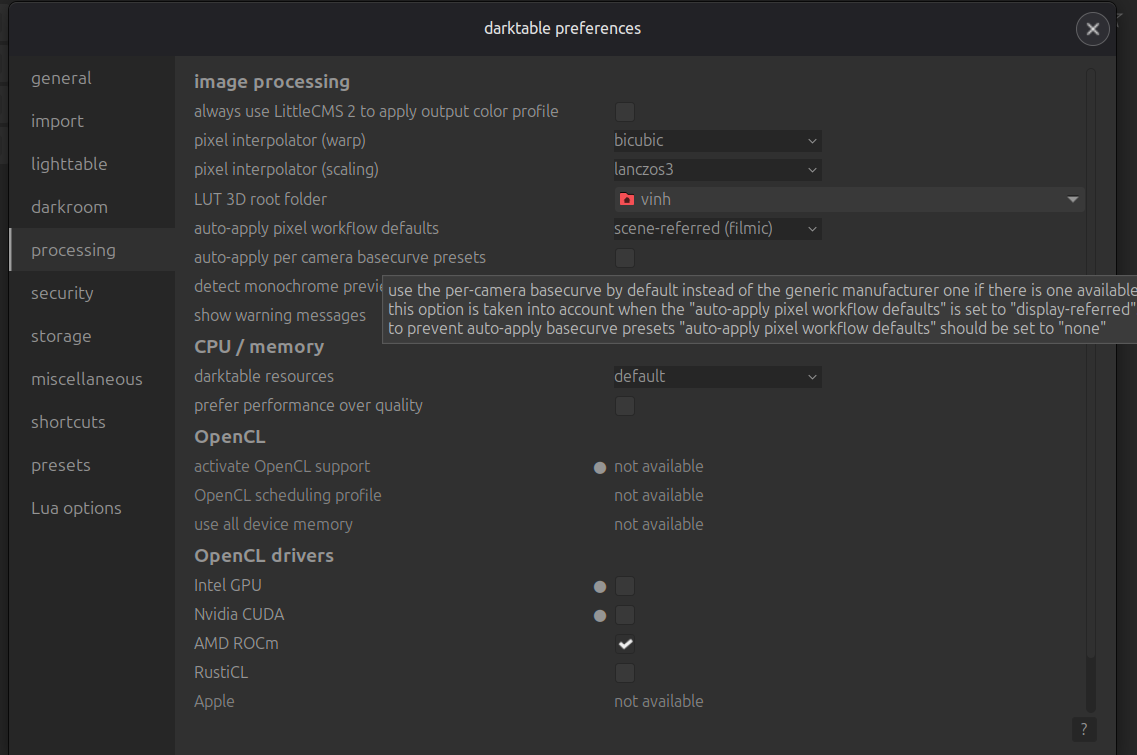
Task: Open LUT 3D root folder chooser arrow
Action: point(1072,200)
